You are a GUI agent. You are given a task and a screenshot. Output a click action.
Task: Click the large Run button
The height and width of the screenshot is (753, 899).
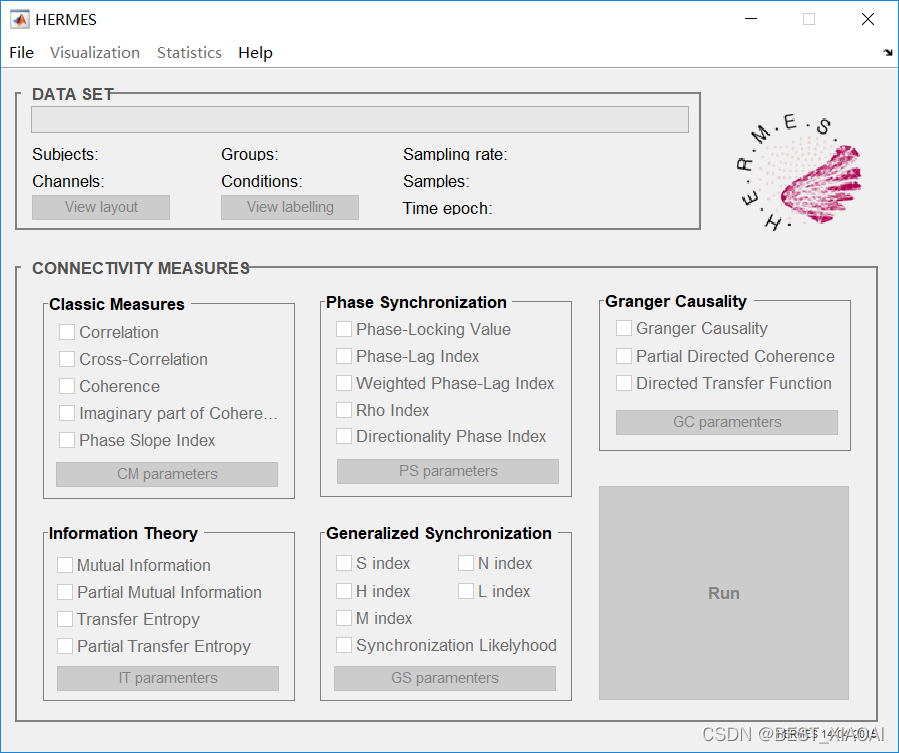(x=724, y=593)
